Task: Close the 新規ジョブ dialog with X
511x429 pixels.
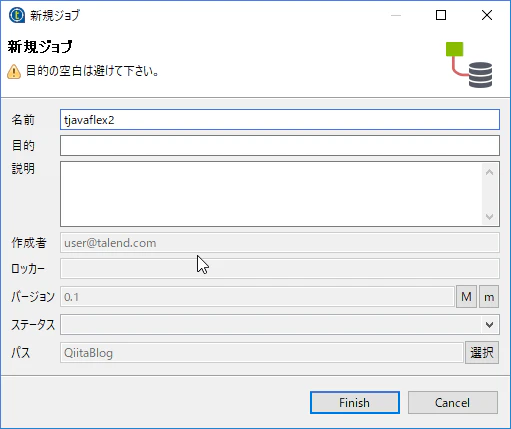Action: coord(487,15)
